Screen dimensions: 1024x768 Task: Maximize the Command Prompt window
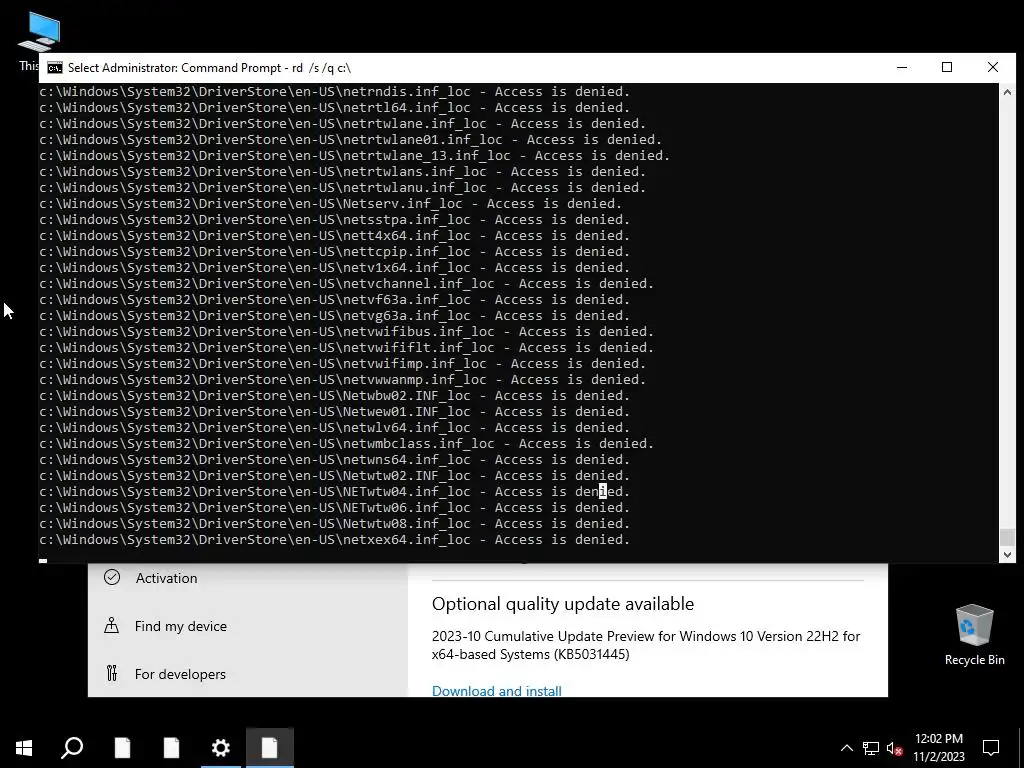(x=947, y=67)
